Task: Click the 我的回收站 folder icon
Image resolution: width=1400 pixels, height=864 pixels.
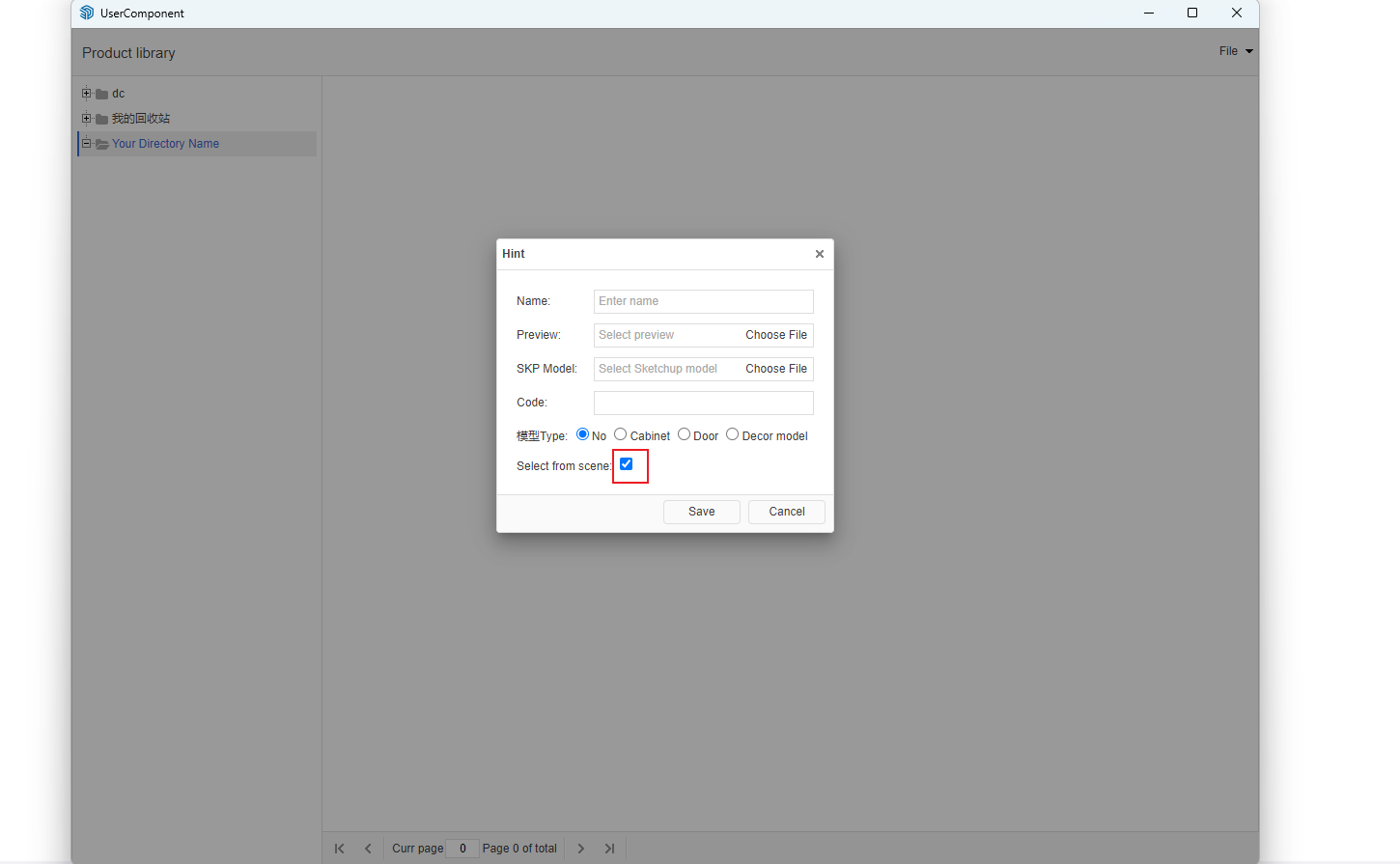Action: [x=101, y=120]
